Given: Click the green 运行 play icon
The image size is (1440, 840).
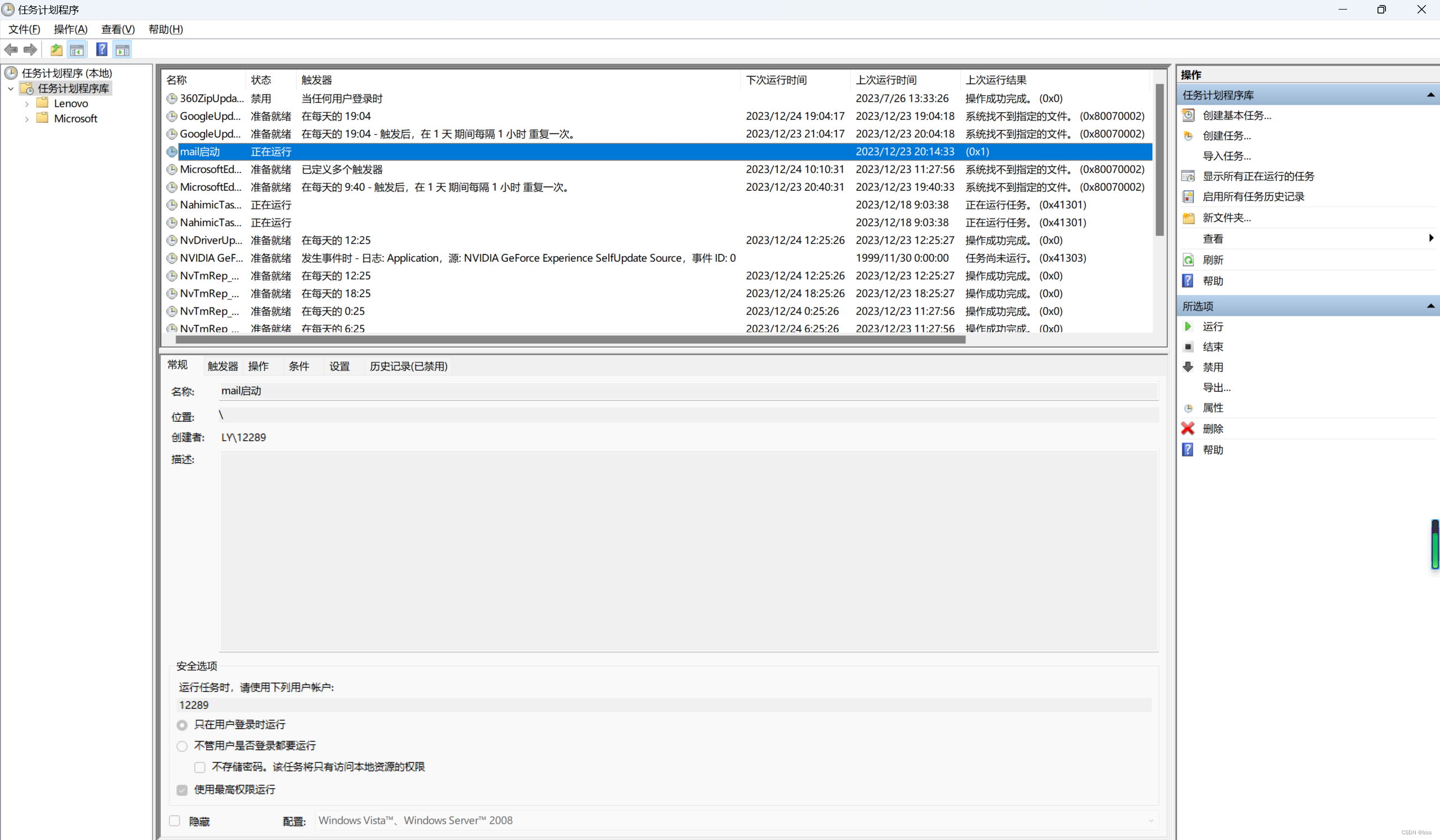Looking at the screenshot, I should [1188, 327].
